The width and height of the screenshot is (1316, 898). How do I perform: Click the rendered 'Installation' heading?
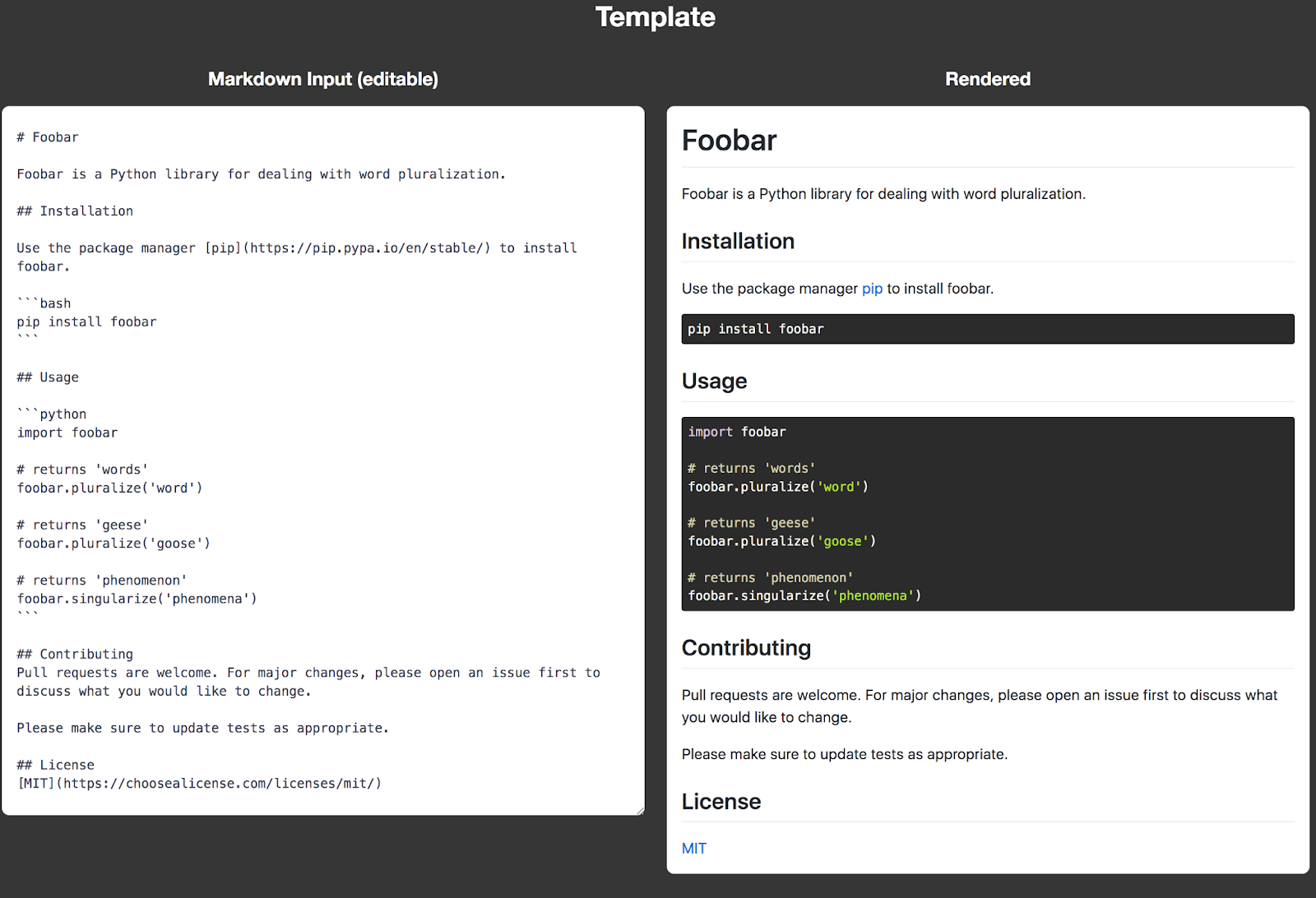pos(737,241)
